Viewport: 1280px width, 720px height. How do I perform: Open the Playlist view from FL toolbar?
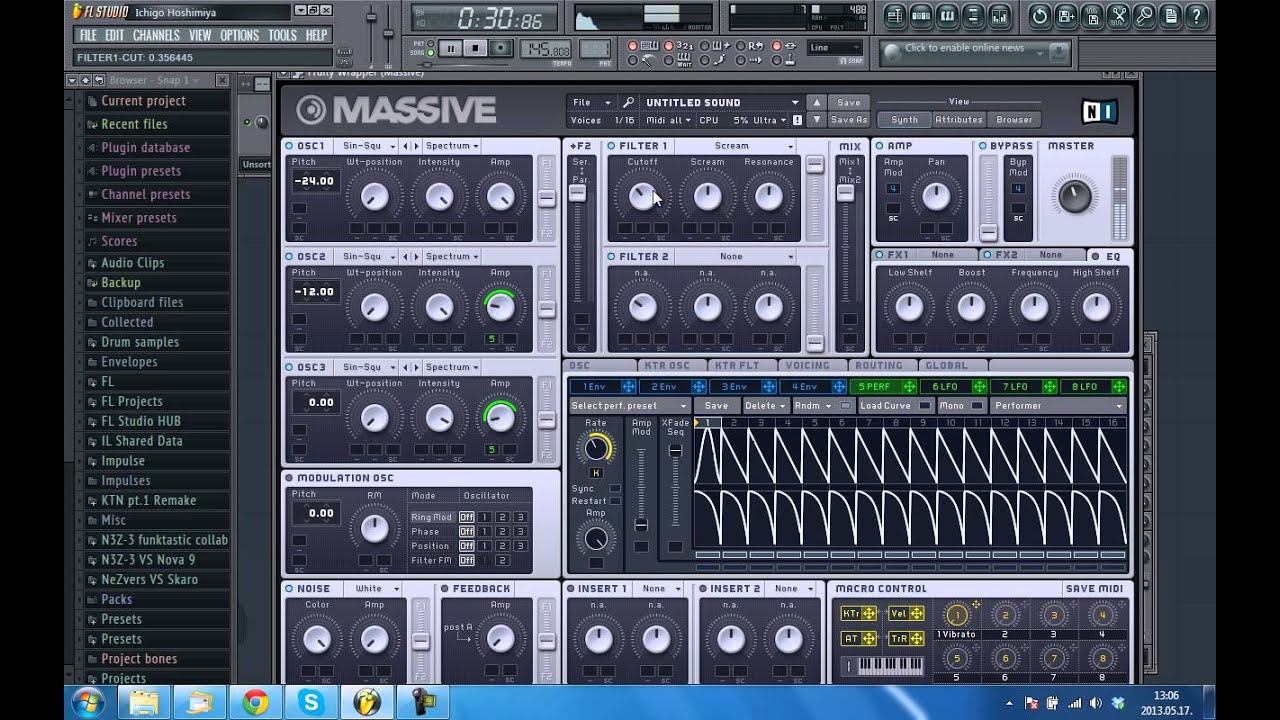[894, 16]
